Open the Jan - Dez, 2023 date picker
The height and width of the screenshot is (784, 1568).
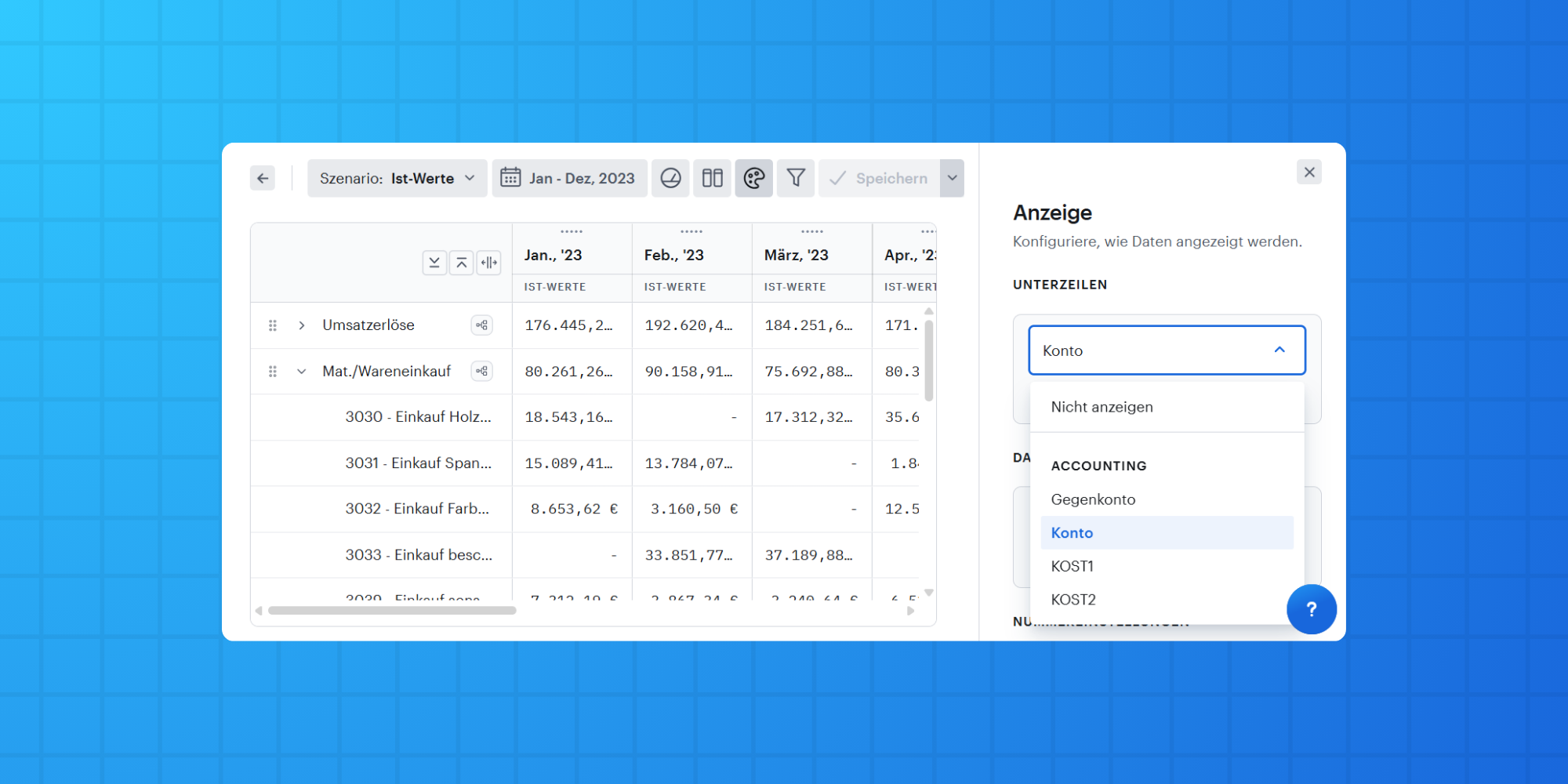point(570,178)
